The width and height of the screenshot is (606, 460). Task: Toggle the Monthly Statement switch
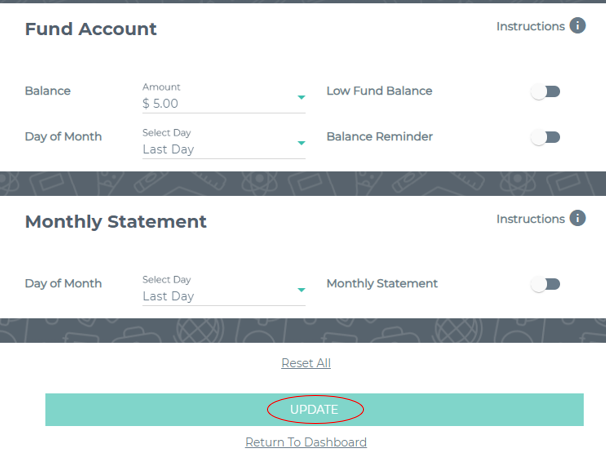tap(545, 285)
